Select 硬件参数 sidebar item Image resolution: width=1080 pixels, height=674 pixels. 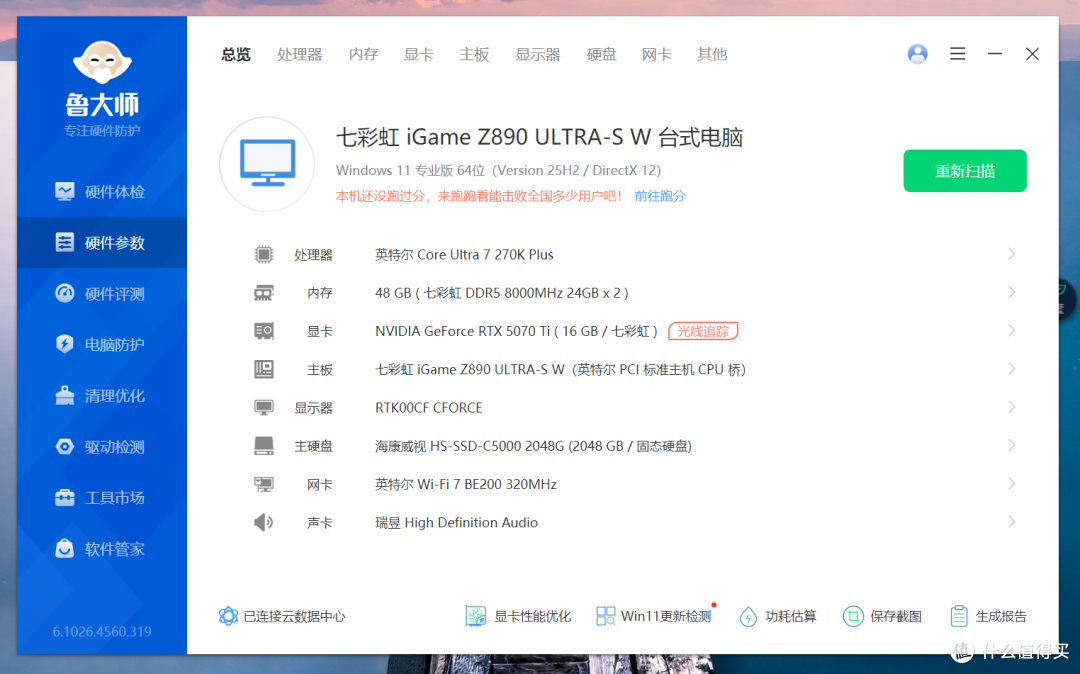(x=102, y=242)
